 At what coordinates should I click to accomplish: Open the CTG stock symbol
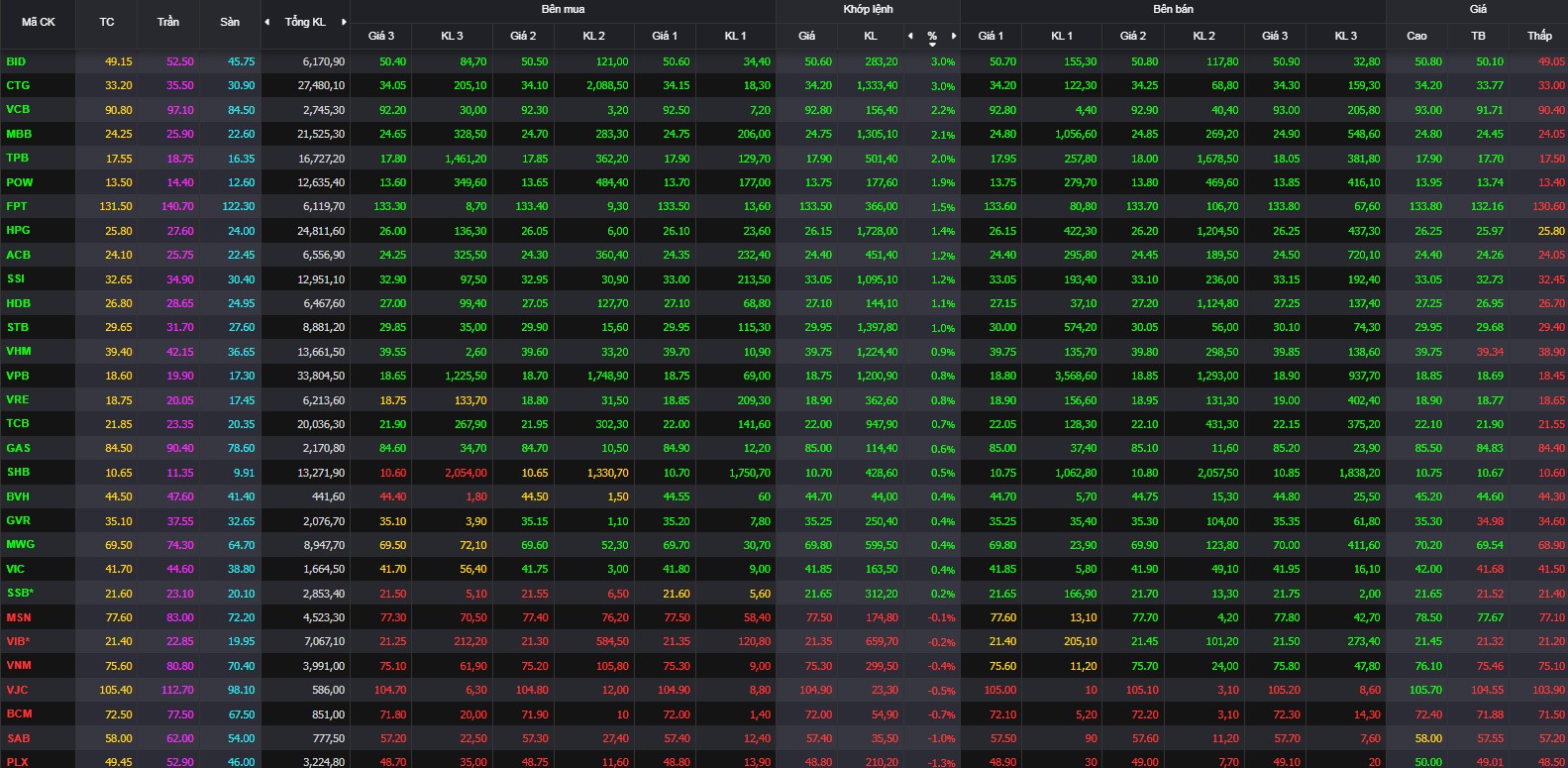(18, 85)
